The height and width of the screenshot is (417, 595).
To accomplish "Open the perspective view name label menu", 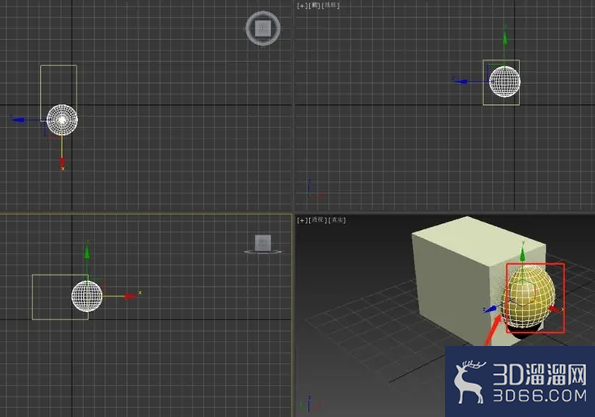I will 318,220.
